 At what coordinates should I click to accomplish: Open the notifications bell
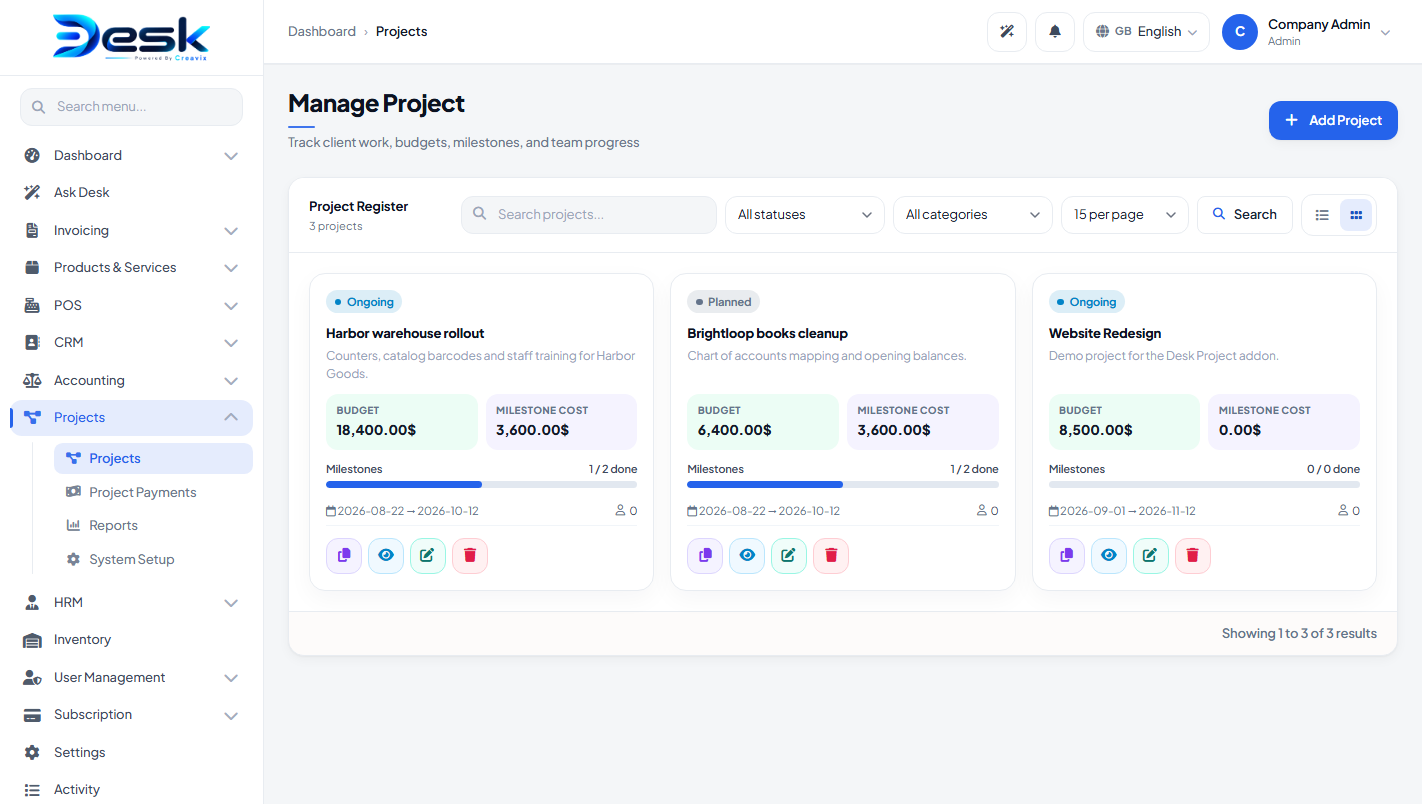pyautogui.click(x=1055, y=32)
